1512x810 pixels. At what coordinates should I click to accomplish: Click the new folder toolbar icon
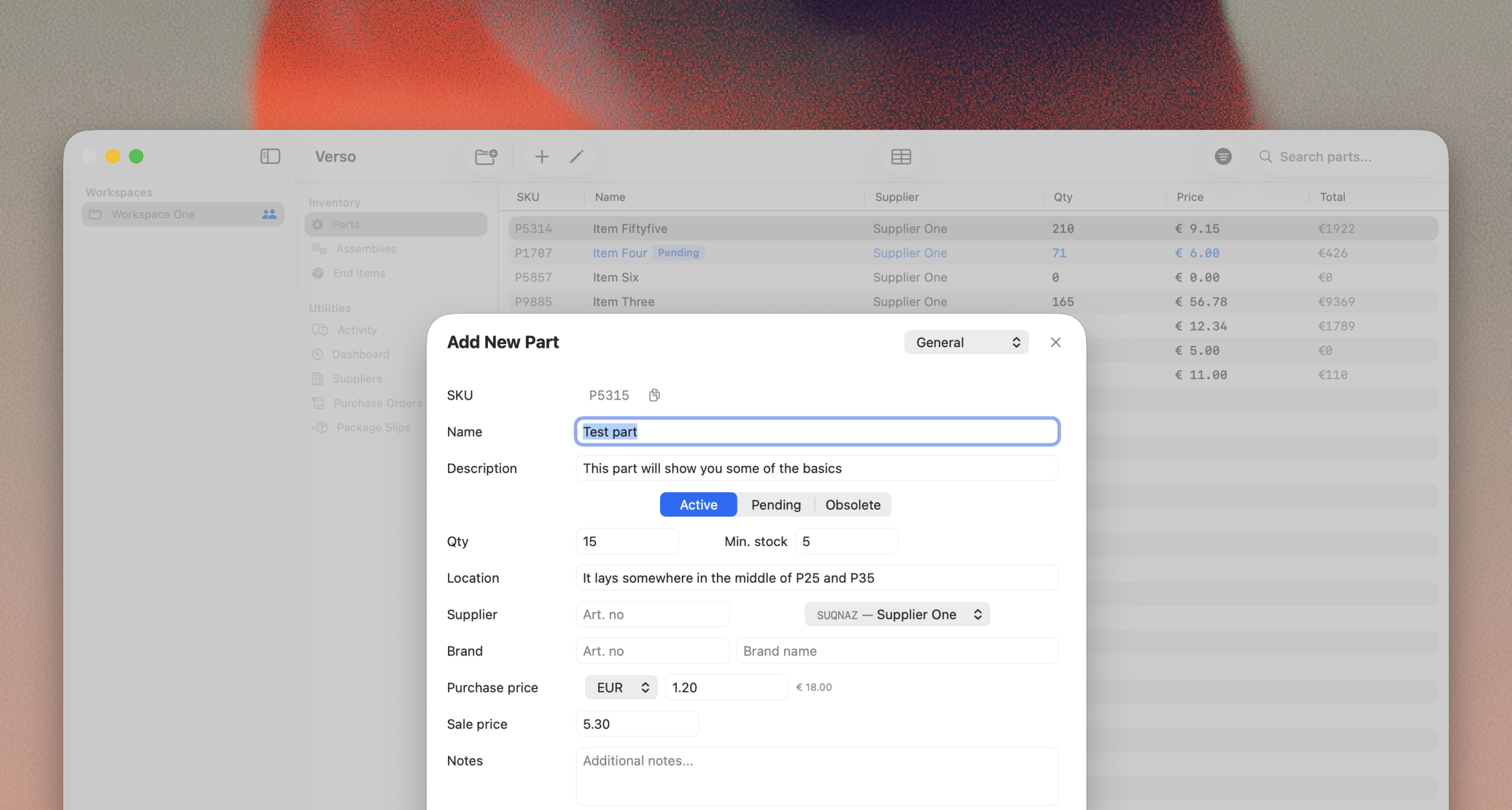coord(485,156)
